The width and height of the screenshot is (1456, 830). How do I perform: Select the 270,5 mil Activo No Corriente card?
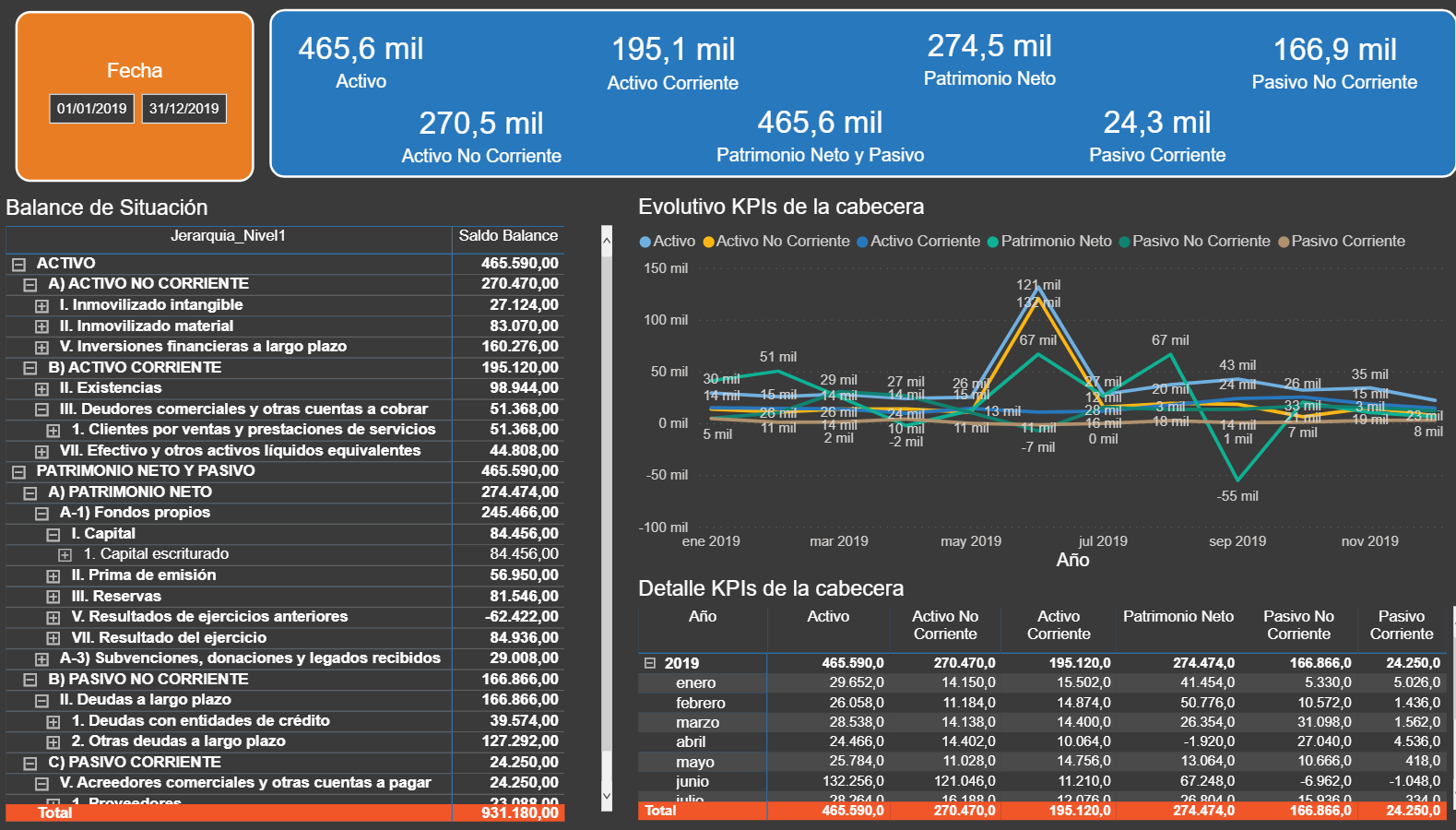point(481,136)
